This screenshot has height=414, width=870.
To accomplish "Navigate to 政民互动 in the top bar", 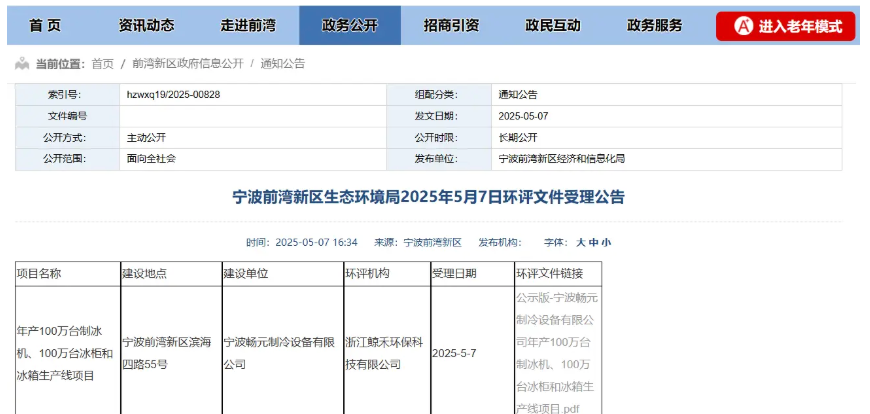I will pyautogui.click(x=552, y=26).
